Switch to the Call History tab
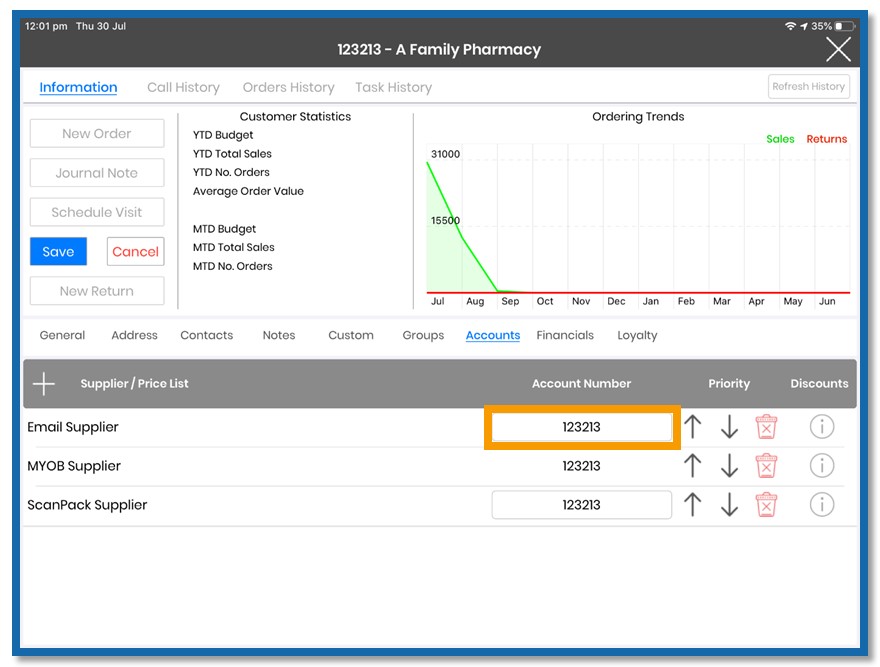 184,88
